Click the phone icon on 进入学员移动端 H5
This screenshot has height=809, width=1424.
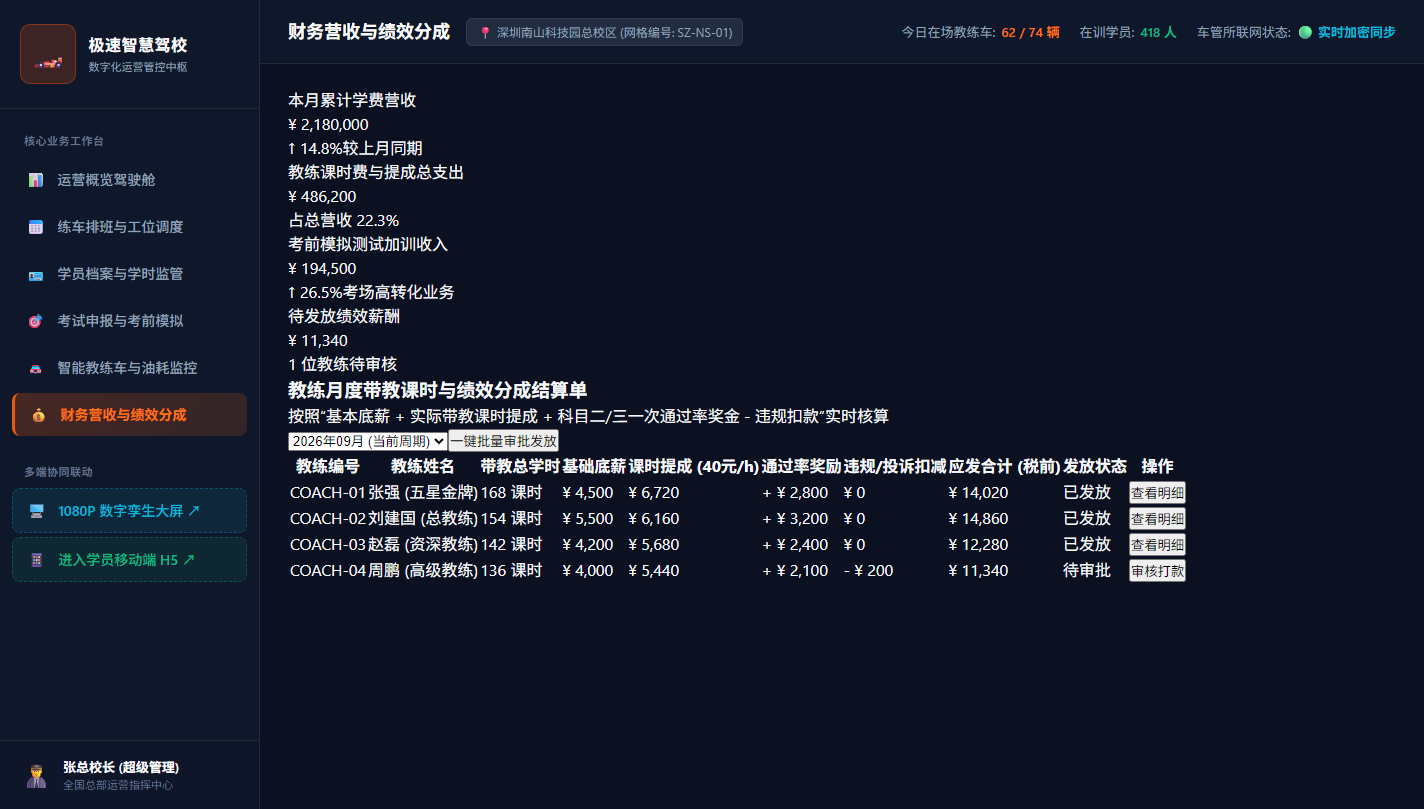click(x=37, y=560)
